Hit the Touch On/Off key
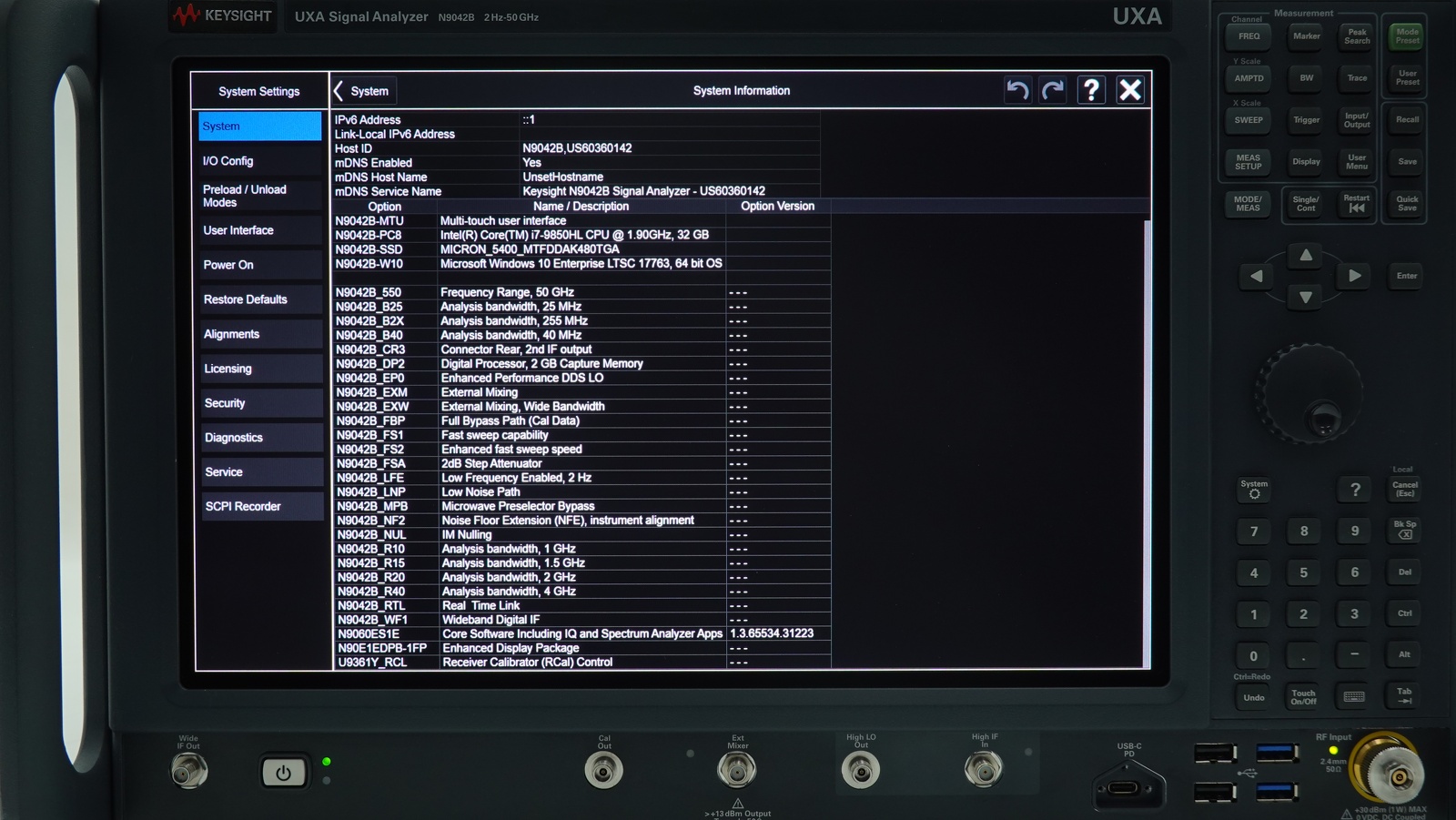Image resolution: width=1456 pixels, height=820 pixels. tap(1303, 697)
